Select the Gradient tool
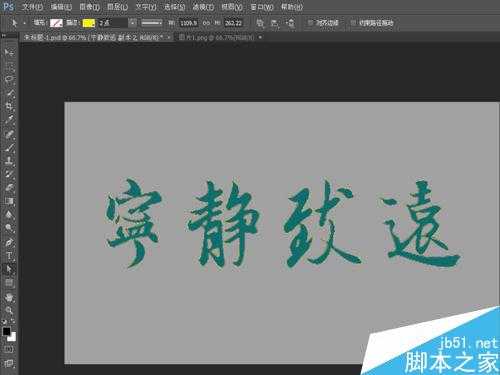Image resolution: width=500 pixels, height=375 pixels. (x=9, y=201)
